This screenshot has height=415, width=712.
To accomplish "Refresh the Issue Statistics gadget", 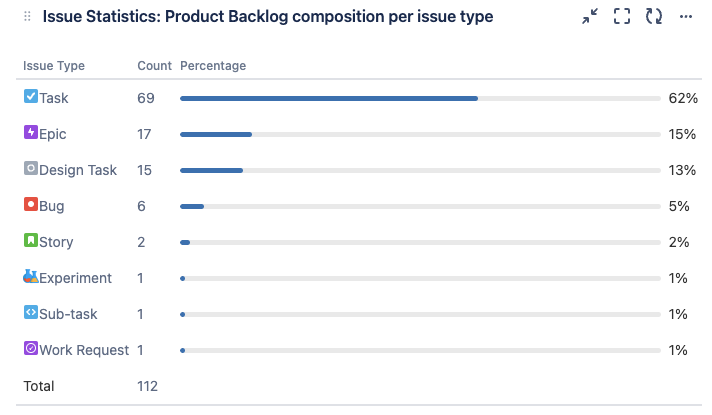I will click(x=654, y=16).
